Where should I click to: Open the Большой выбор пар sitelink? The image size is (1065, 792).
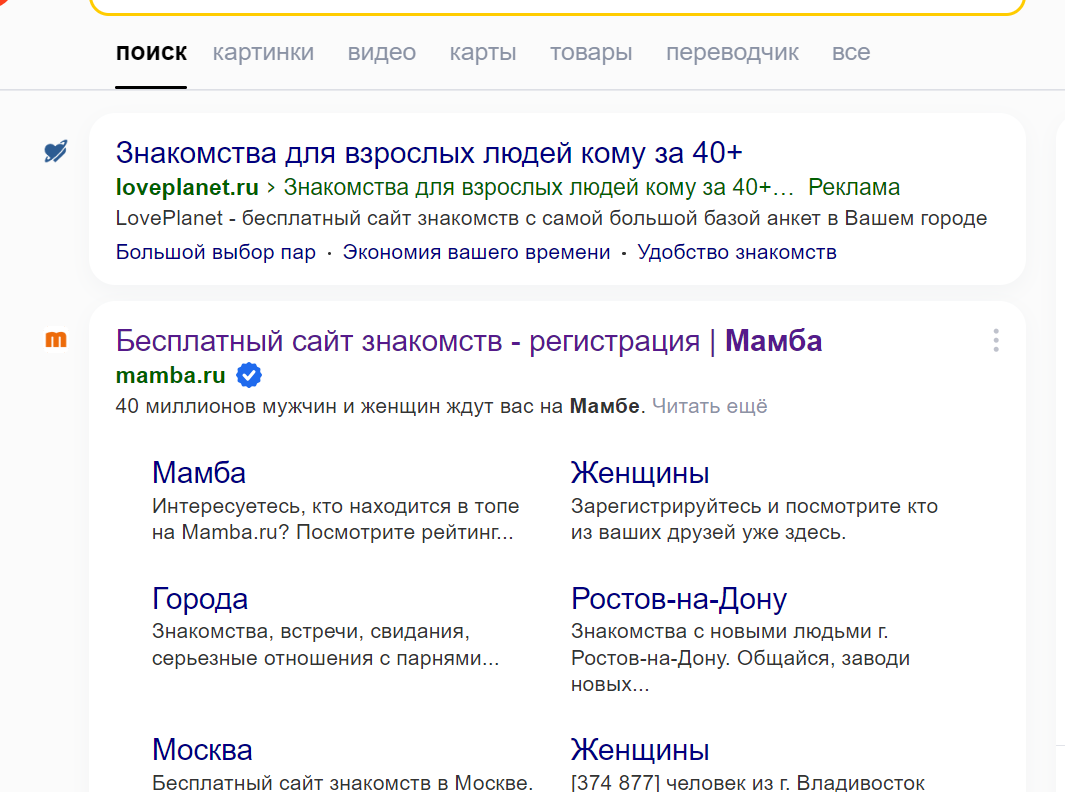pos(215,252)
